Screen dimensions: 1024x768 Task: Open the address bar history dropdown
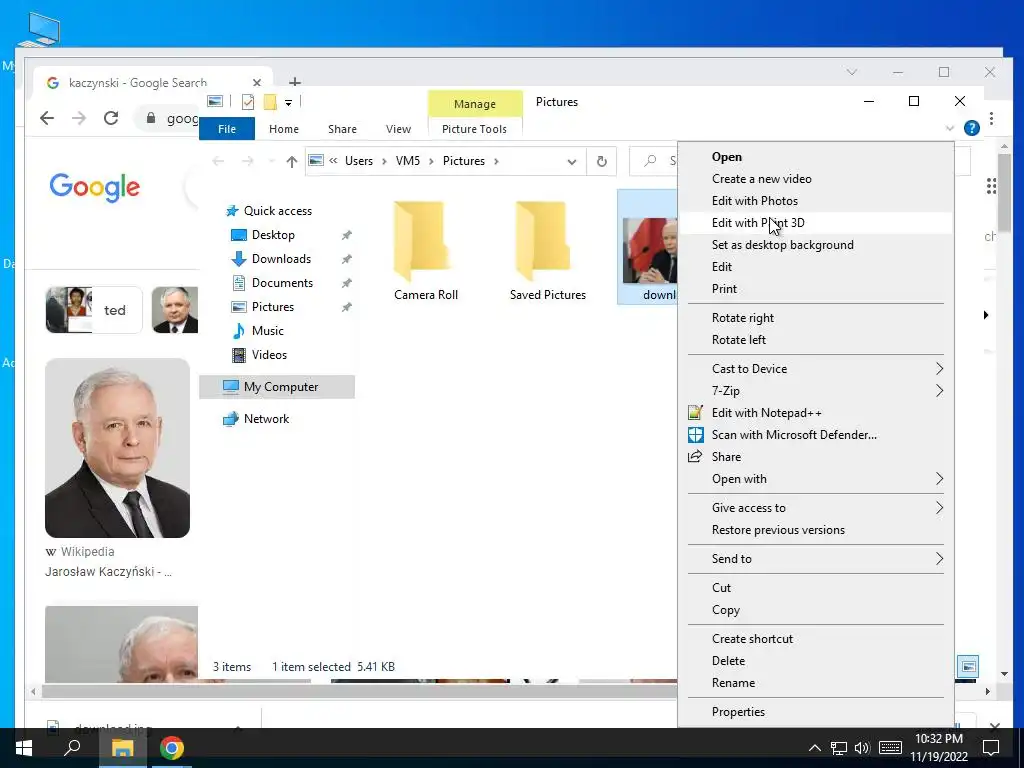click(571, 161)
